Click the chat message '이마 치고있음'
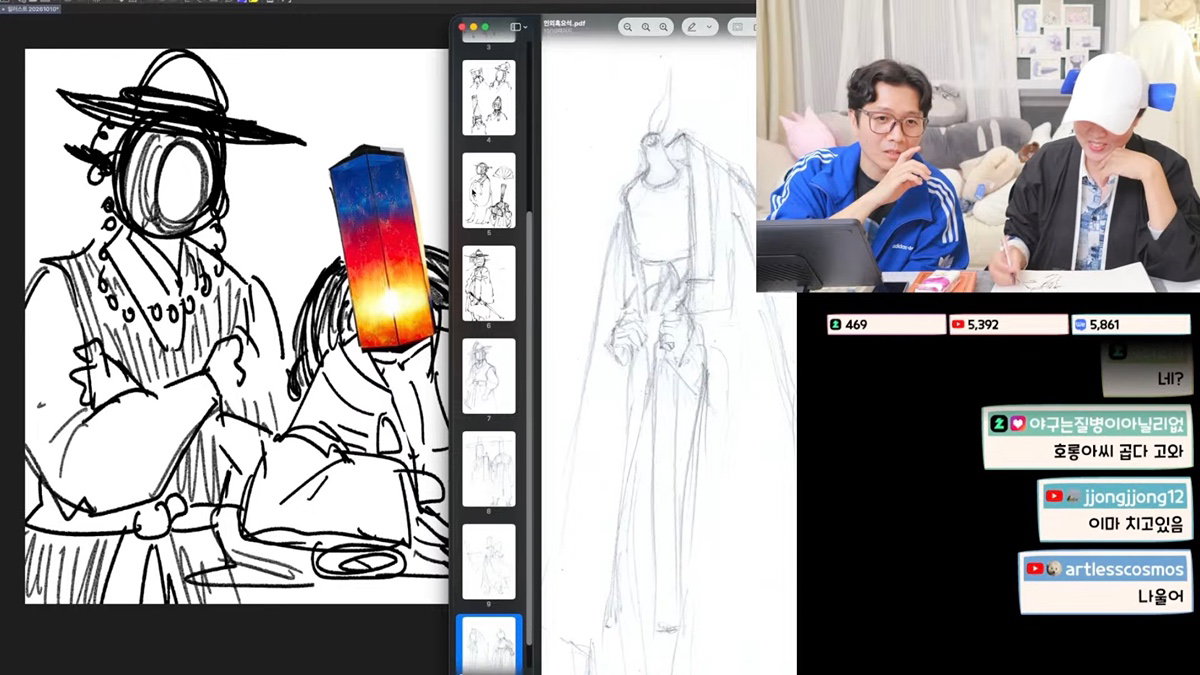The height and width of the screenshot is (675, 1200). click(1135, 524)
